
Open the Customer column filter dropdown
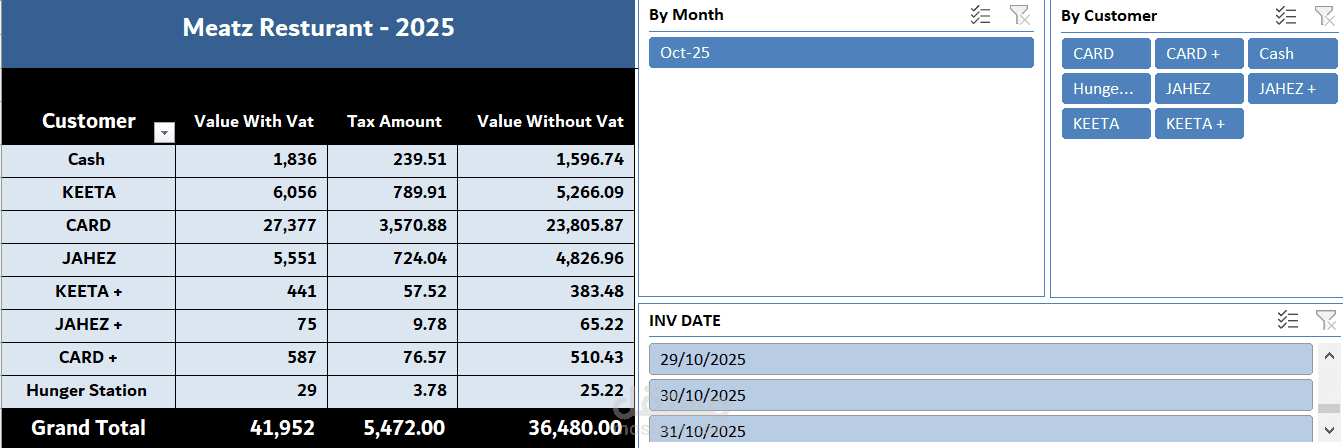point(164,132)
